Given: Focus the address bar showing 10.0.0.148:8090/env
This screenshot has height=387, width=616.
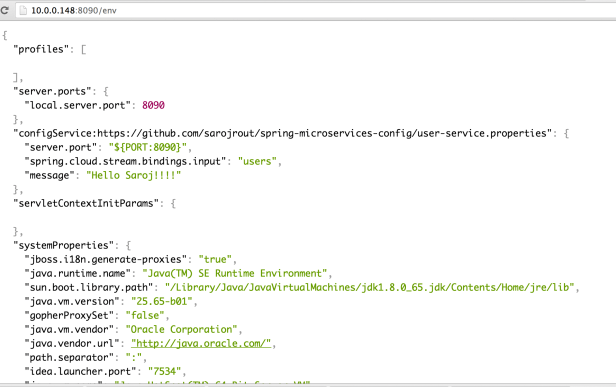Looking at the screenshot, I should 314,11.
